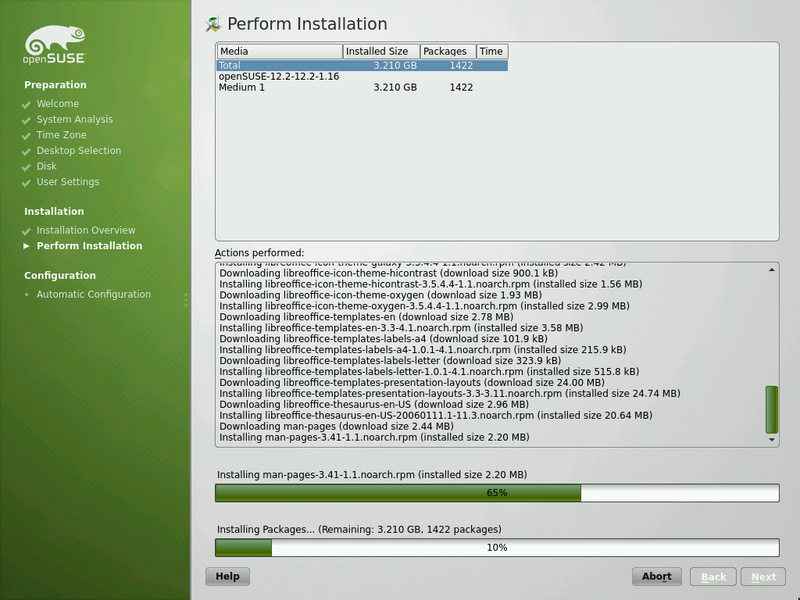Click 'Installing libreoffice-icon-theme-oxygen' log line

(x=424, y=306)
